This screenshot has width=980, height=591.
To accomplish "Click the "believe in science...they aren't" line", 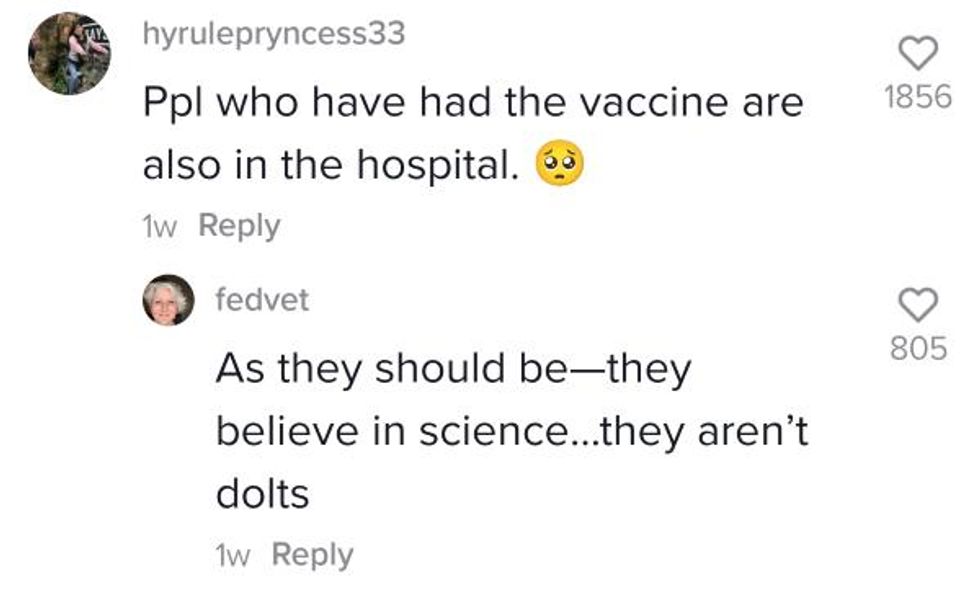I will click(x=511, y=431).
